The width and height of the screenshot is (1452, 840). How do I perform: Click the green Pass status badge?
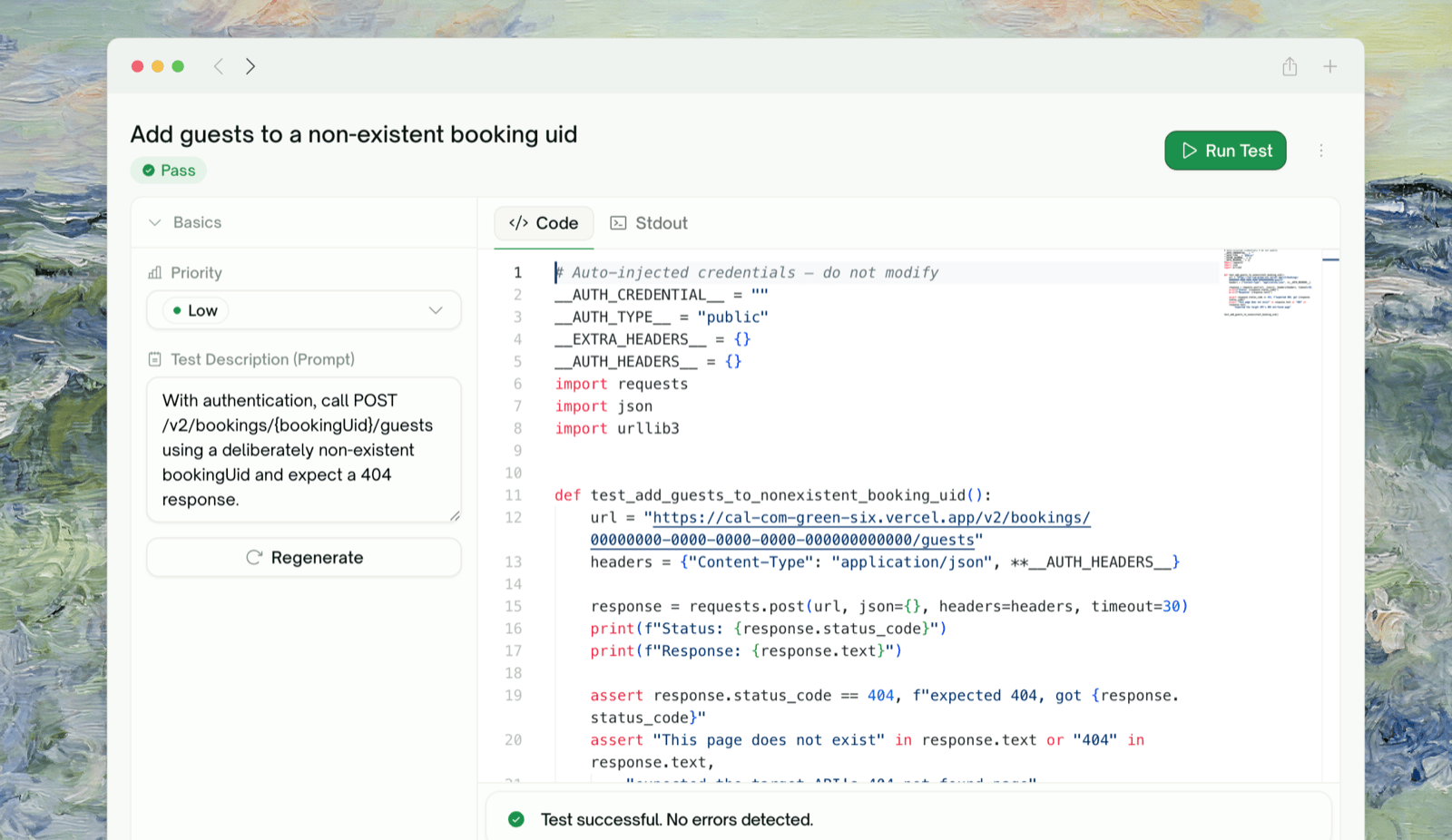pyautogui.click(x=169, y=171)
